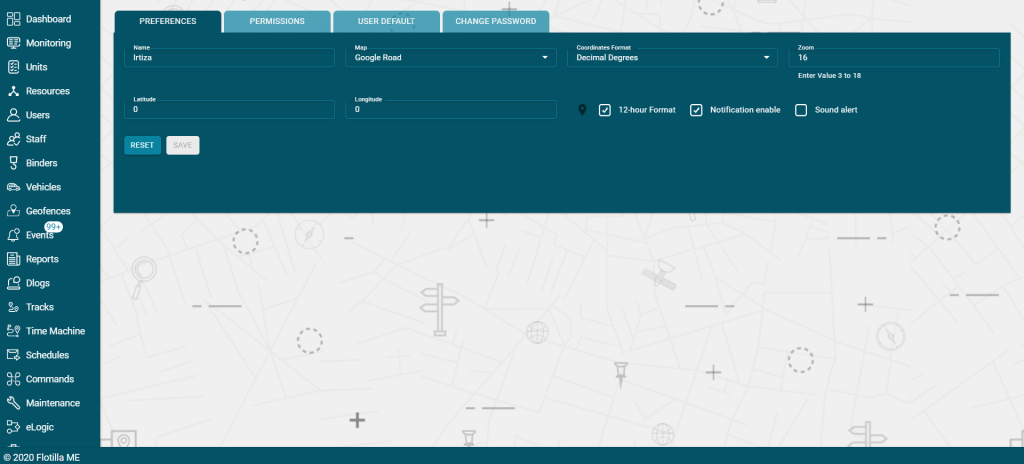Open the Dashboard icon in sidebar

tap(13, 19)
